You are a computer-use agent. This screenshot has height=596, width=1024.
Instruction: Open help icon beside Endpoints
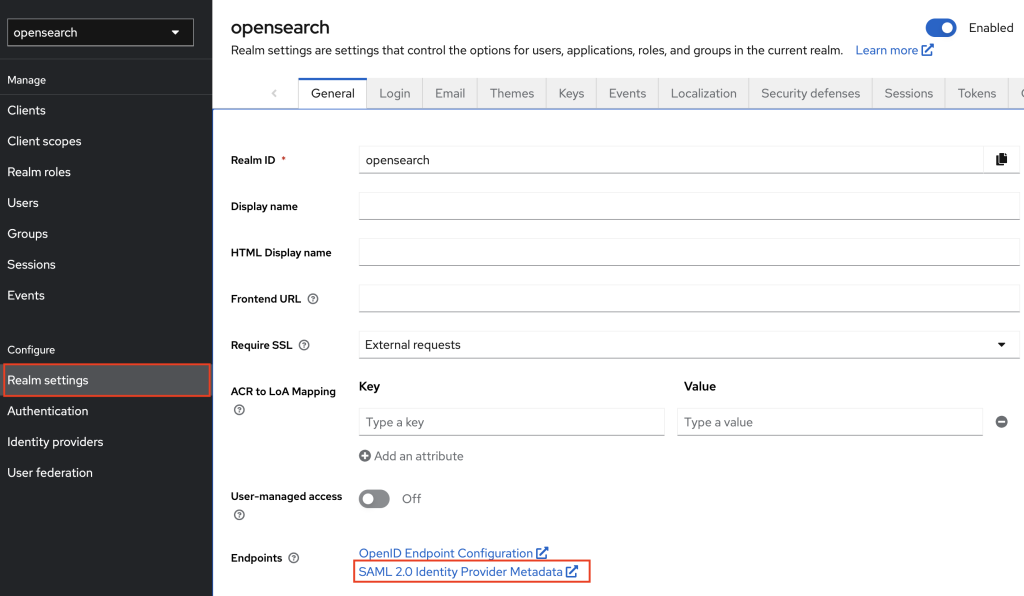(x=294, y=558)
